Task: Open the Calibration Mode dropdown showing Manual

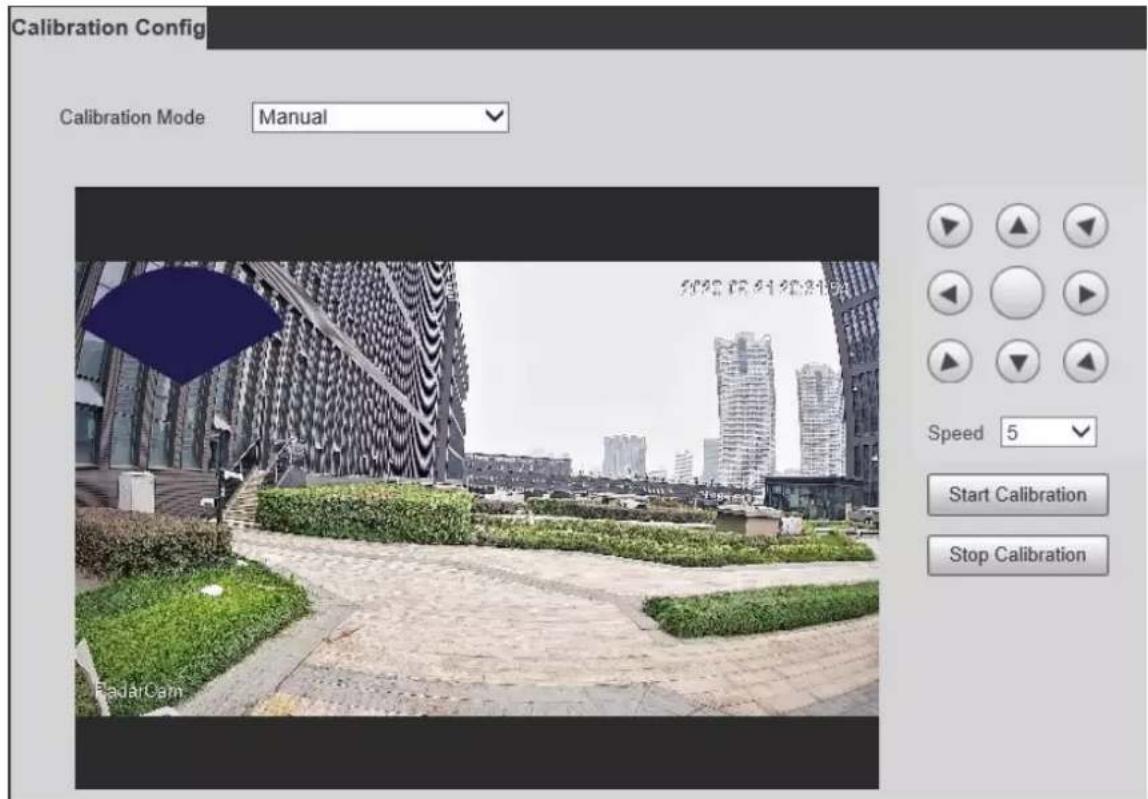Action: point(380,117)
